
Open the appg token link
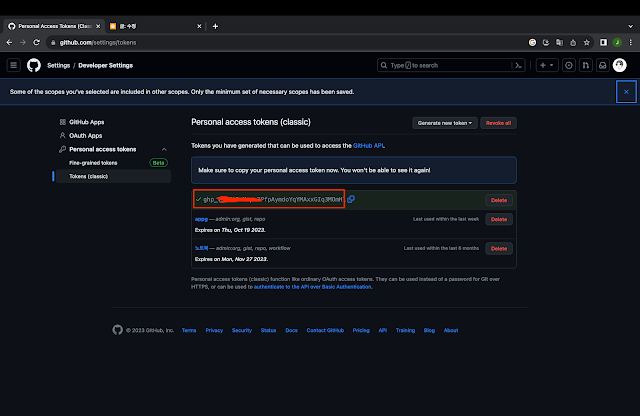[201, 219]
